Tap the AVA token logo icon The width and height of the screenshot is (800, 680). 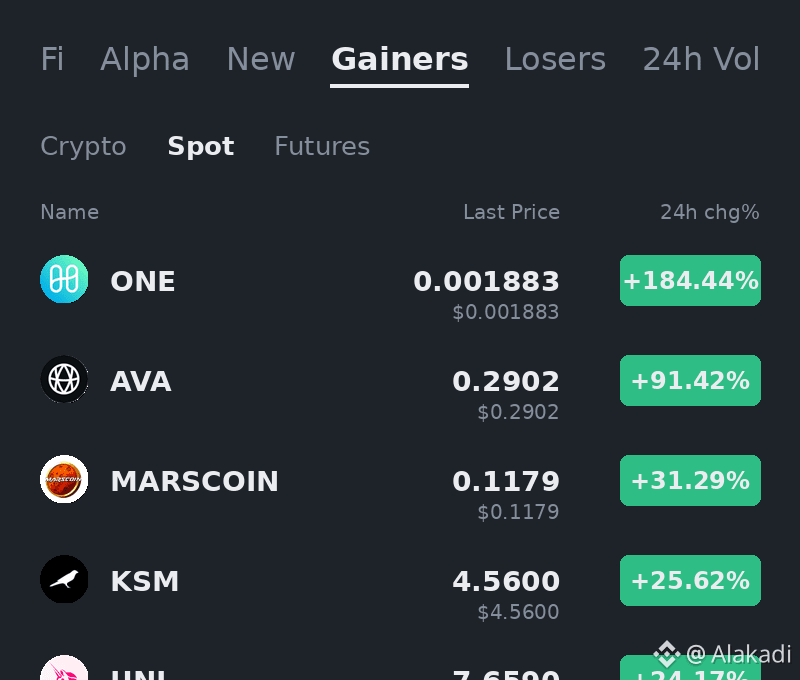(64, 379)
